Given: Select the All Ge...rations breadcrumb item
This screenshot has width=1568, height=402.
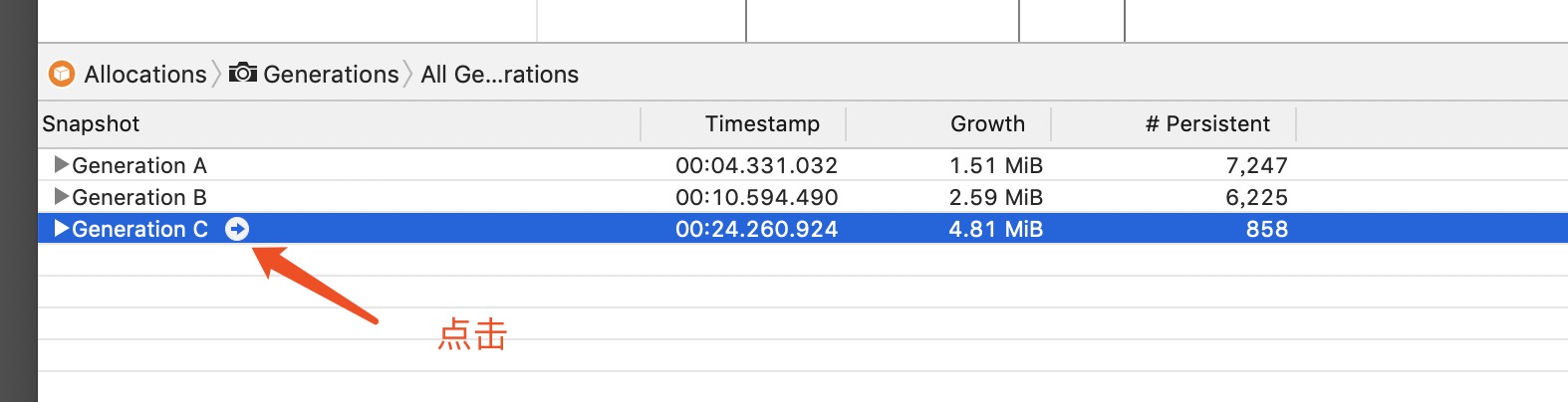Looking at the screenshot, I should point(499,74).
